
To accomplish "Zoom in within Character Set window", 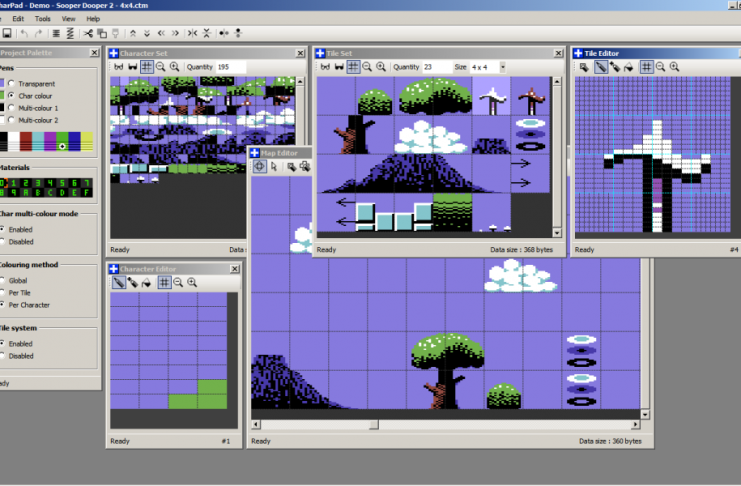I will pyautogui.click(x=174, y=67).
